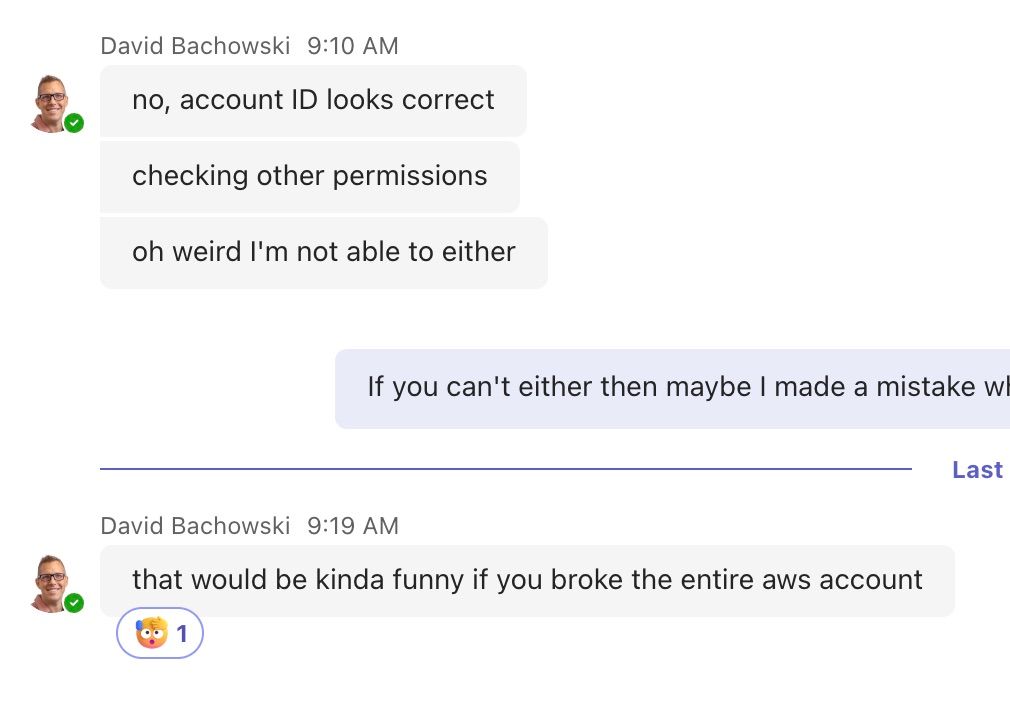This screenshot has width=1010, height=710.
Task: Select the "oh weird I'm not able to either" message
Action: click(323, 253)
